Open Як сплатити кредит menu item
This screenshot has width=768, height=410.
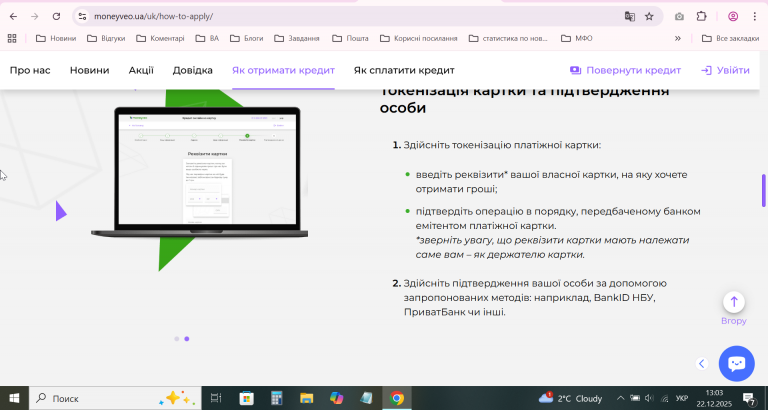point(404,71)
